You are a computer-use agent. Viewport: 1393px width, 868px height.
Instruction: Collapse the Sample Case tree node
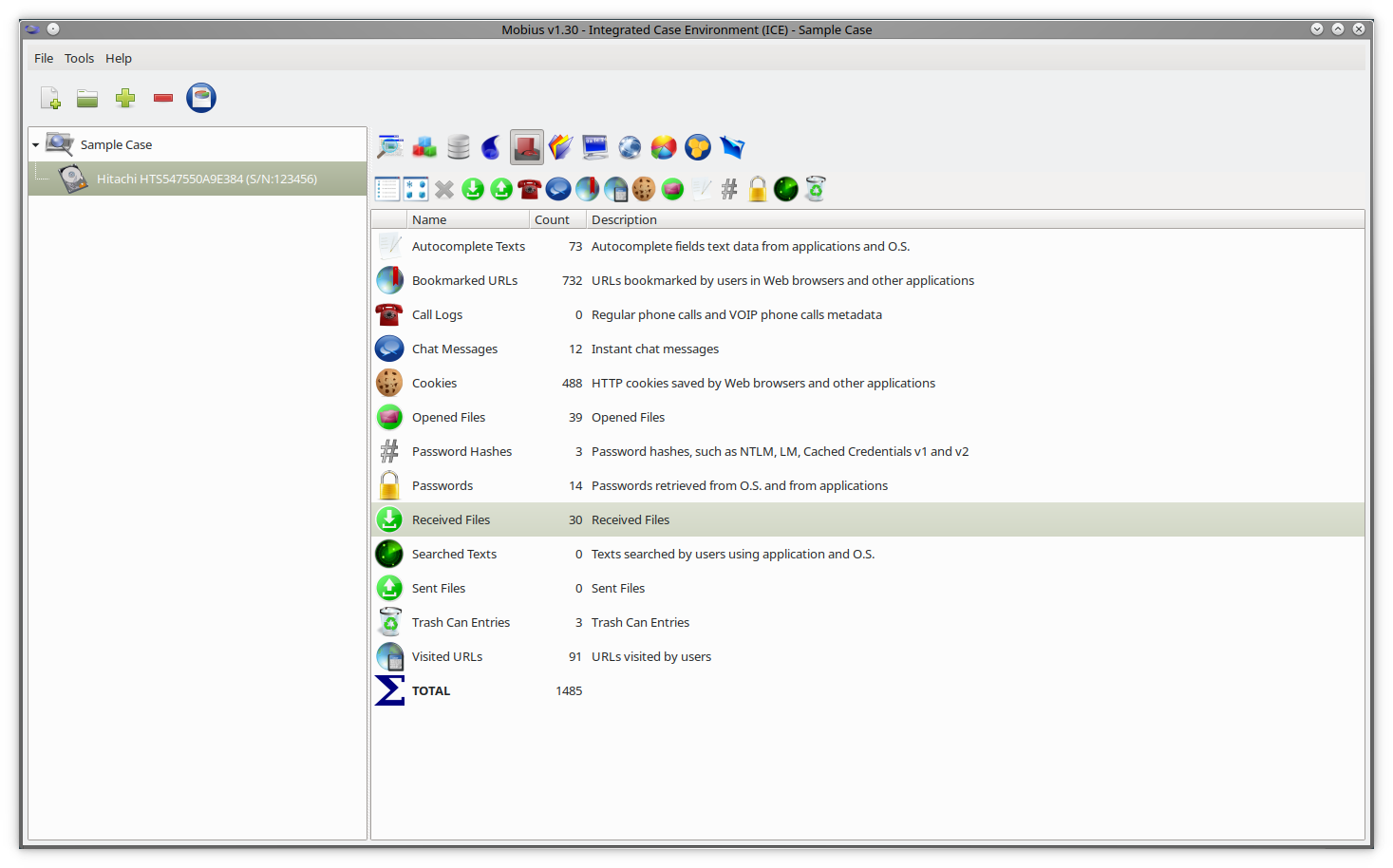(36, 145)
